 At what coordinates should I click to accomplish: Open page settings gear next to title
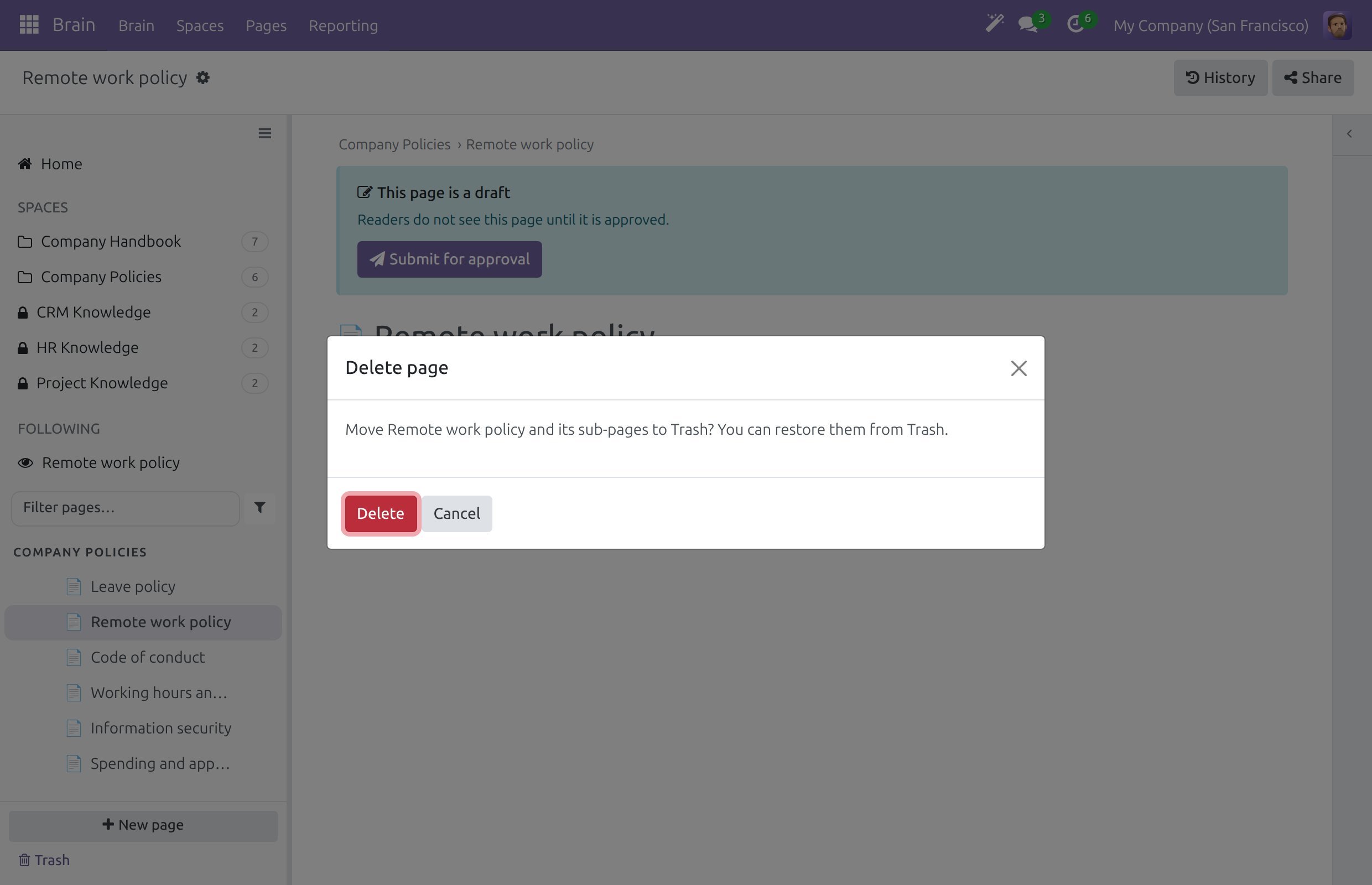click(x=202, y=77)
